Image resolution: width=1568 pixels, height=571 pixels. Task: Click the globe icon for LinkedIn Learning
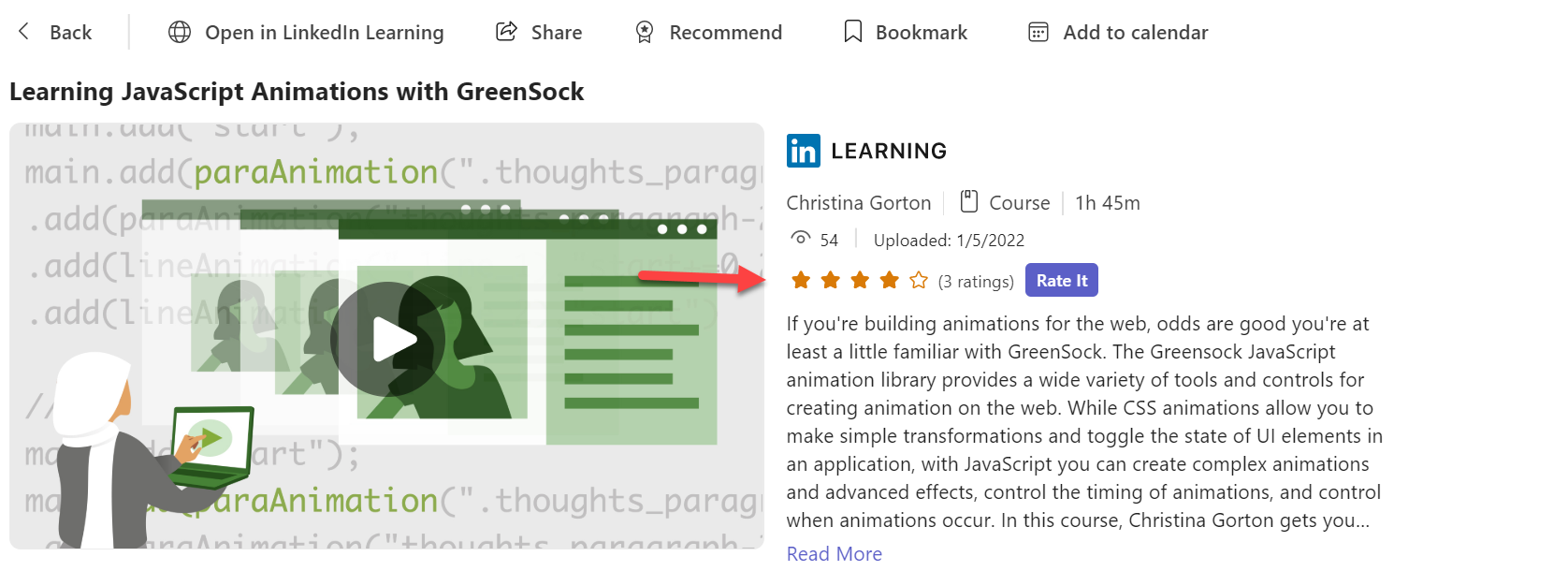180,32
